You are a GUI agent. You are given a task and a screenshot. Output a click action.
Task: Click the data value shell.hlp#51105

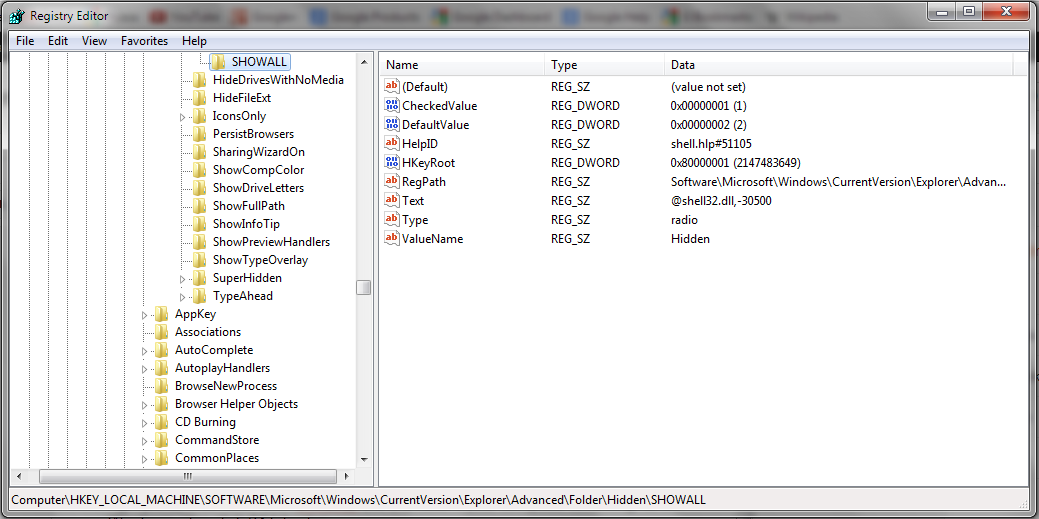pos(711,144)
